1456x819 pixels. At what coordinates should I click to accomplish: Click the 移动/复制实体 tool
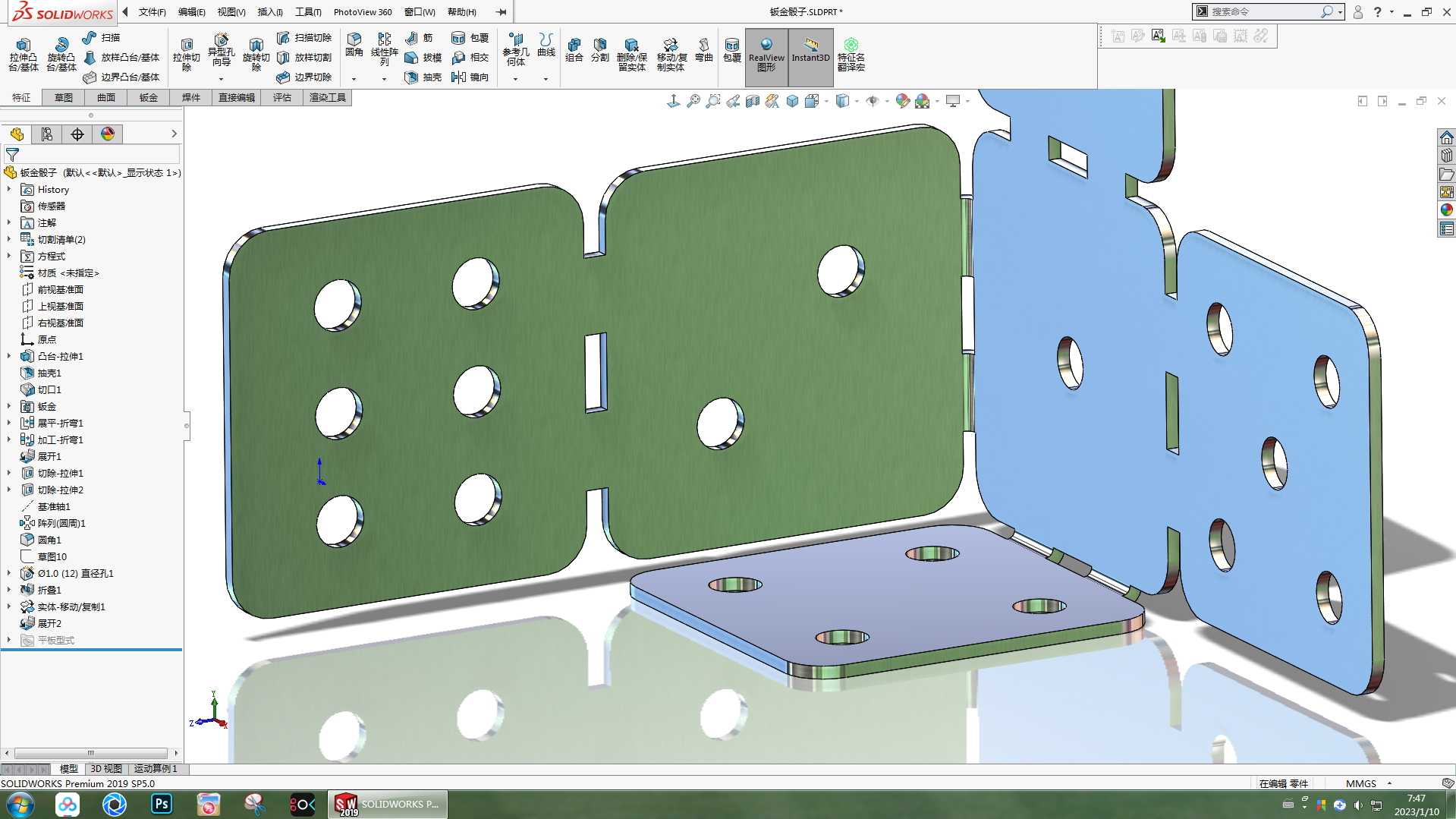(x=671, y=55)
